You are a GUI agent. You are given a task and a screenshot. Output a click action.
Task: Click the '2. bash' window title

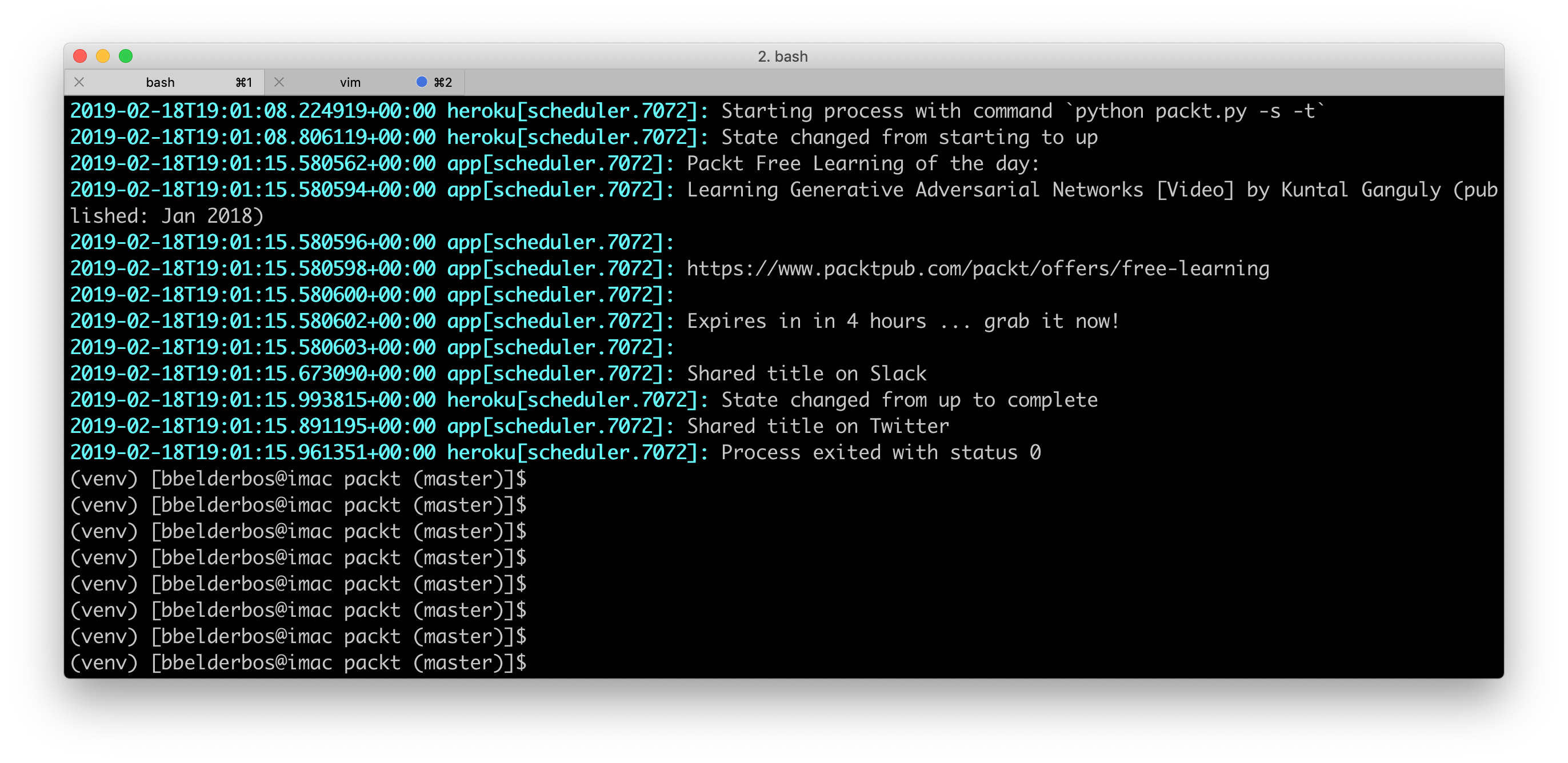click(x=783, y=56)
